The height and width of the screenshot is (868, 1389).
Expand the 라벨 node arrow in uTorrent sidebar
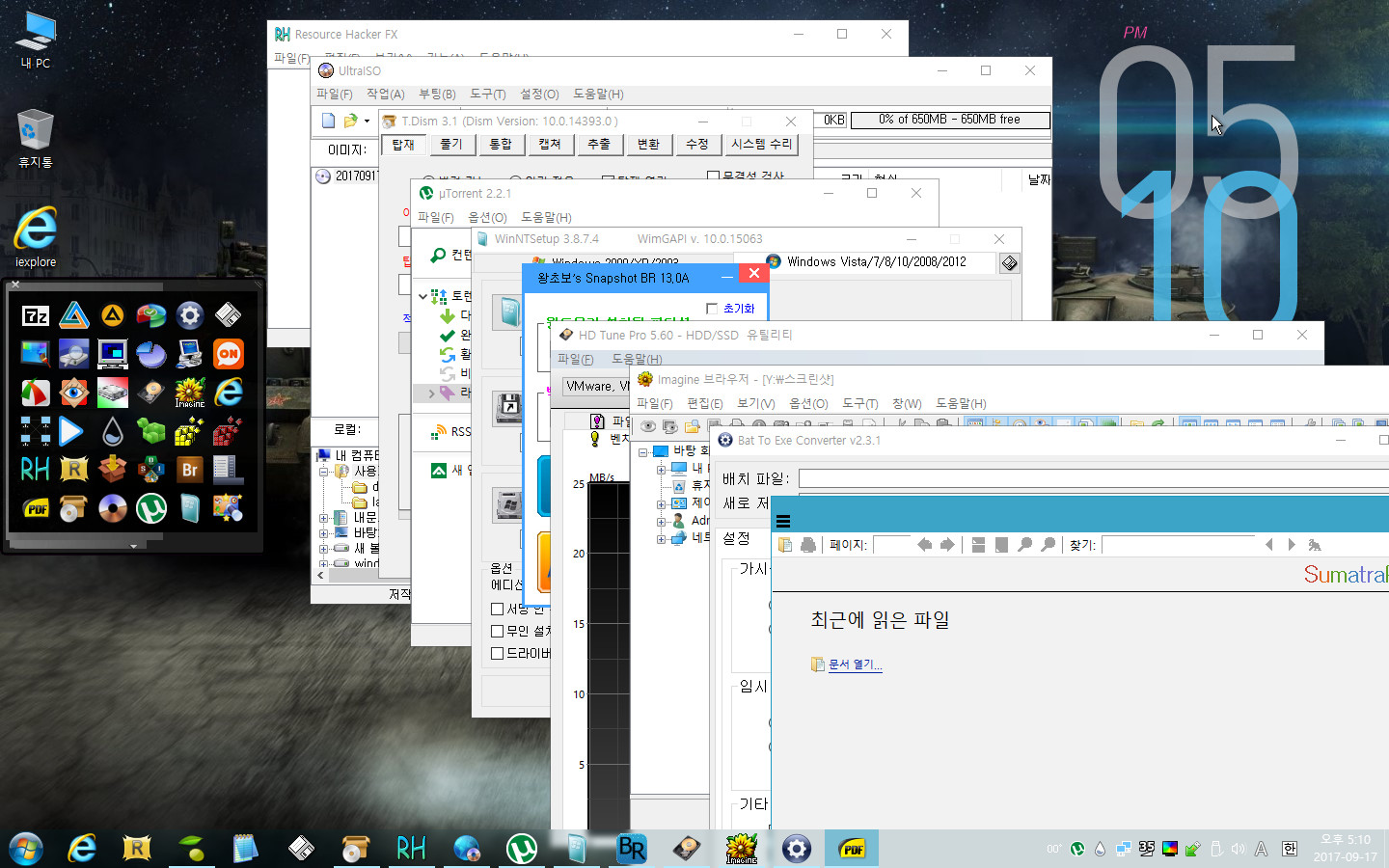[x=430, y=393]
